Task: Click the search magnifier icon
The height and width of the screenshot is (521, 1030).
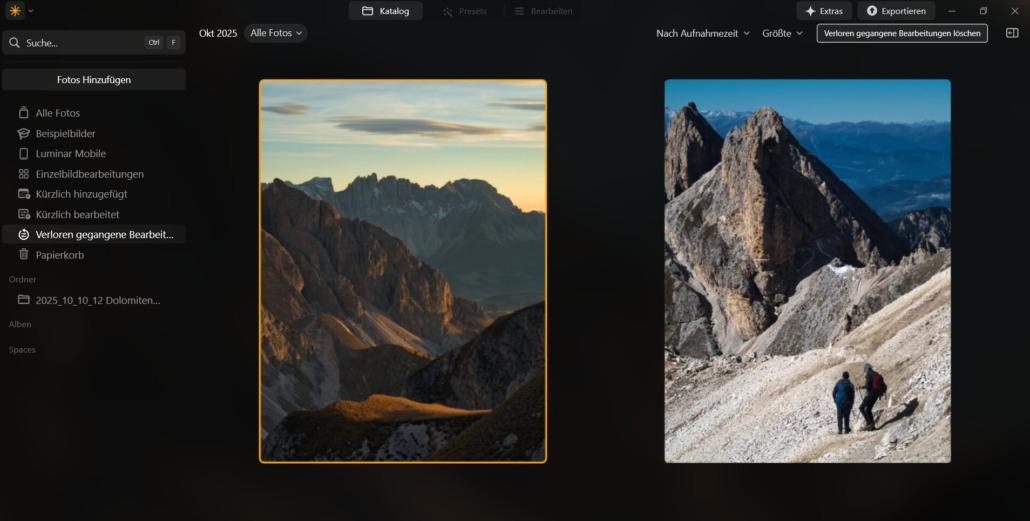Action: click(x=15, y=43)
